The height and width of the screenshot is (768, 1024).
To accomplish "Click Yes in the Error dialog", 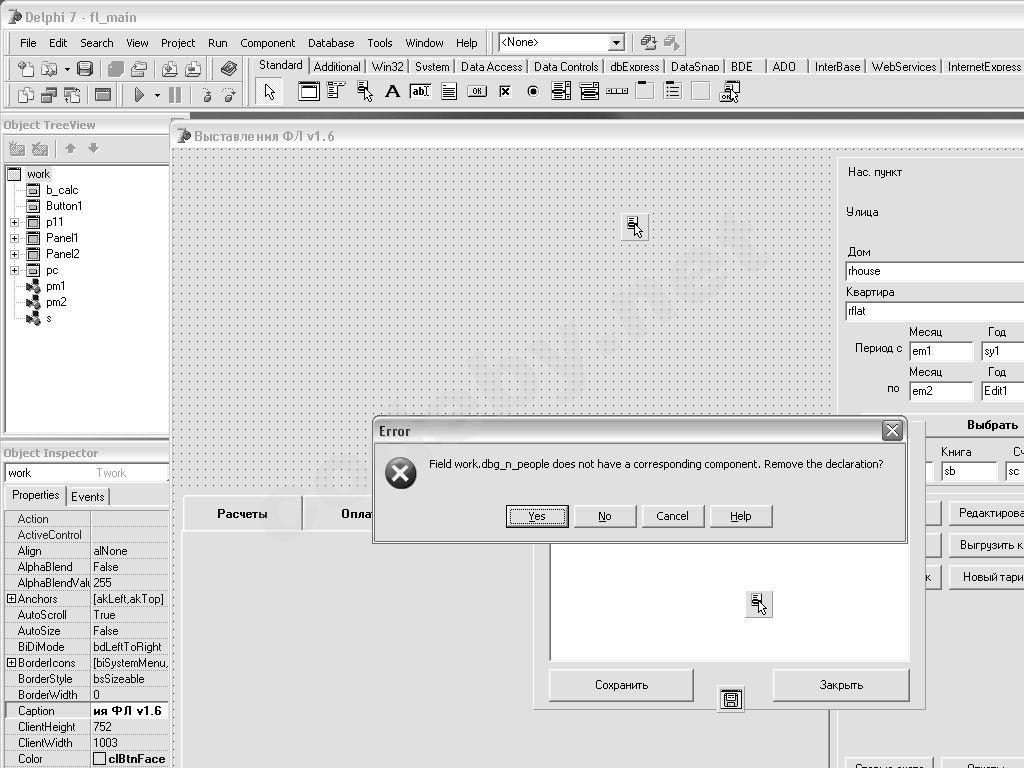I will tap(537, 516).
